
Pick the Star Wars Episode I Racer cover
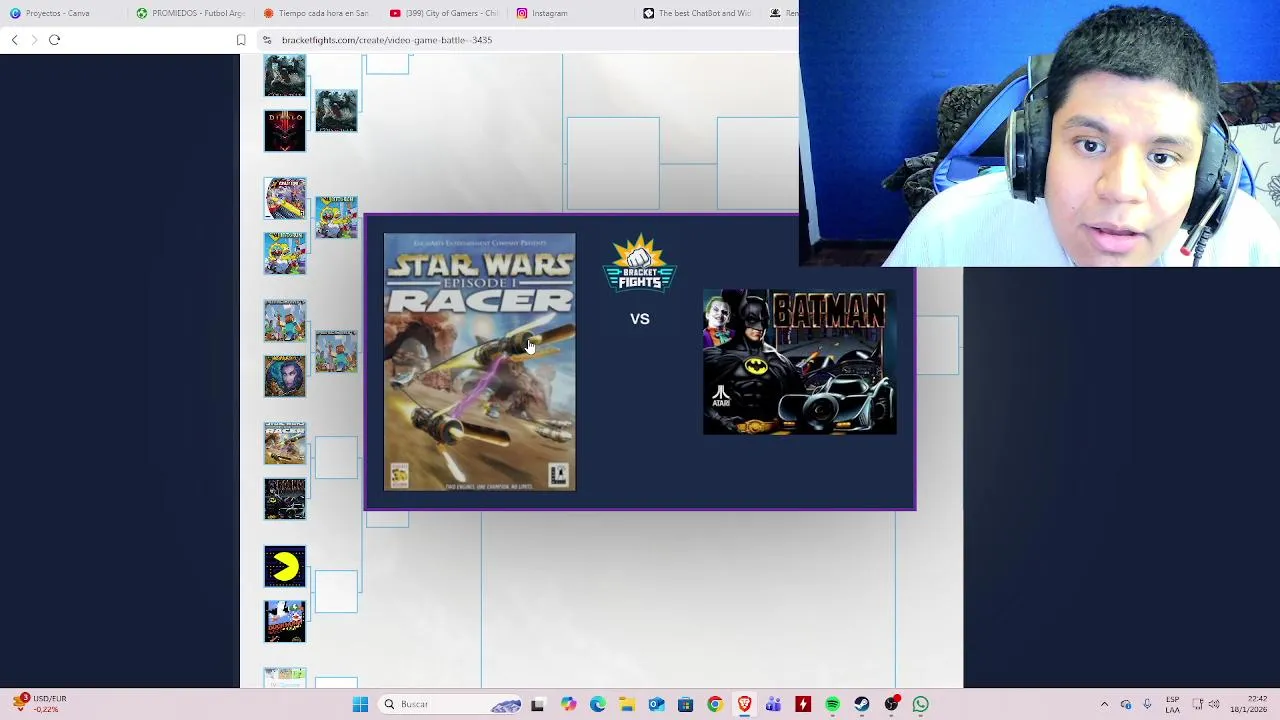479,362
